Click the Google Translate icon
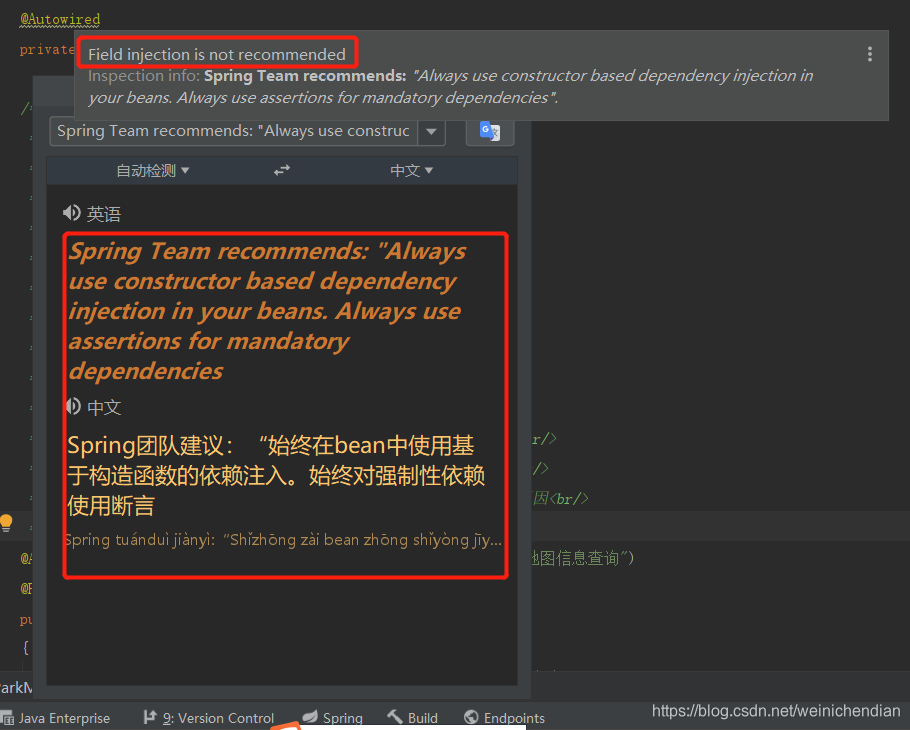This screenshot has height=730, width=910. (489, 131)
